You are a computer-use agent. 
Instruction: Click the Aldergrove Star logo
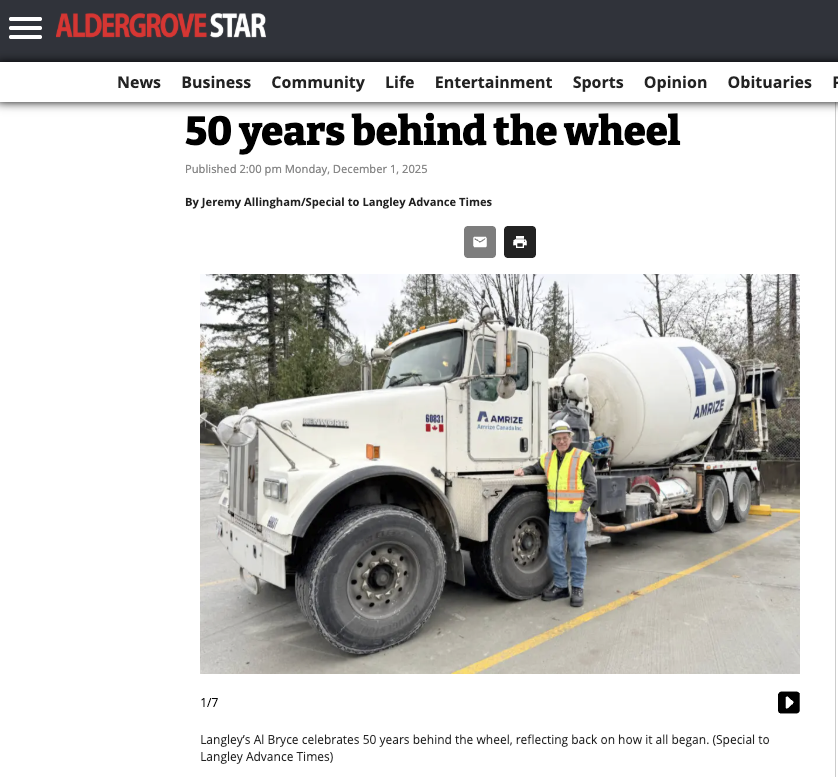(161, 26)
